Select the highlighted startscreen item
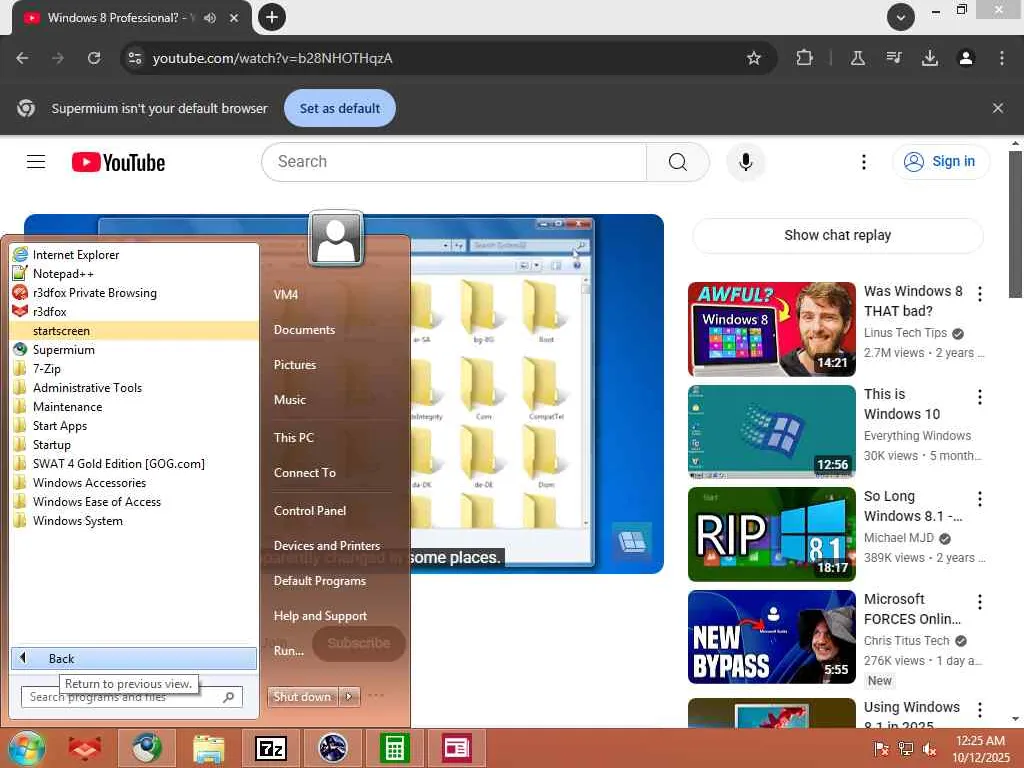Image resolution: width=1024 pixels, height=768 pixels. pos(134,330)
